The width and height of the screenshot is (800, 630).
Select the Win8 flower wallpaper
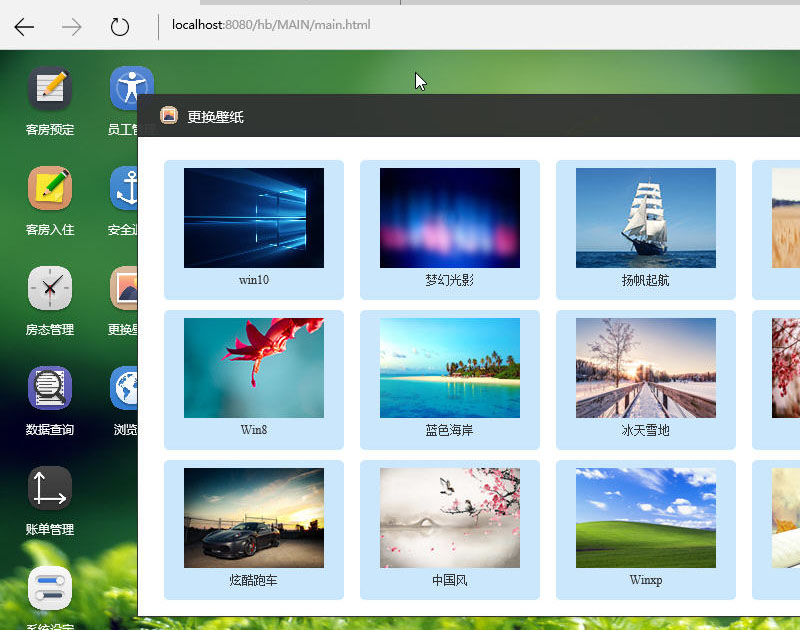tap(254, 368)
